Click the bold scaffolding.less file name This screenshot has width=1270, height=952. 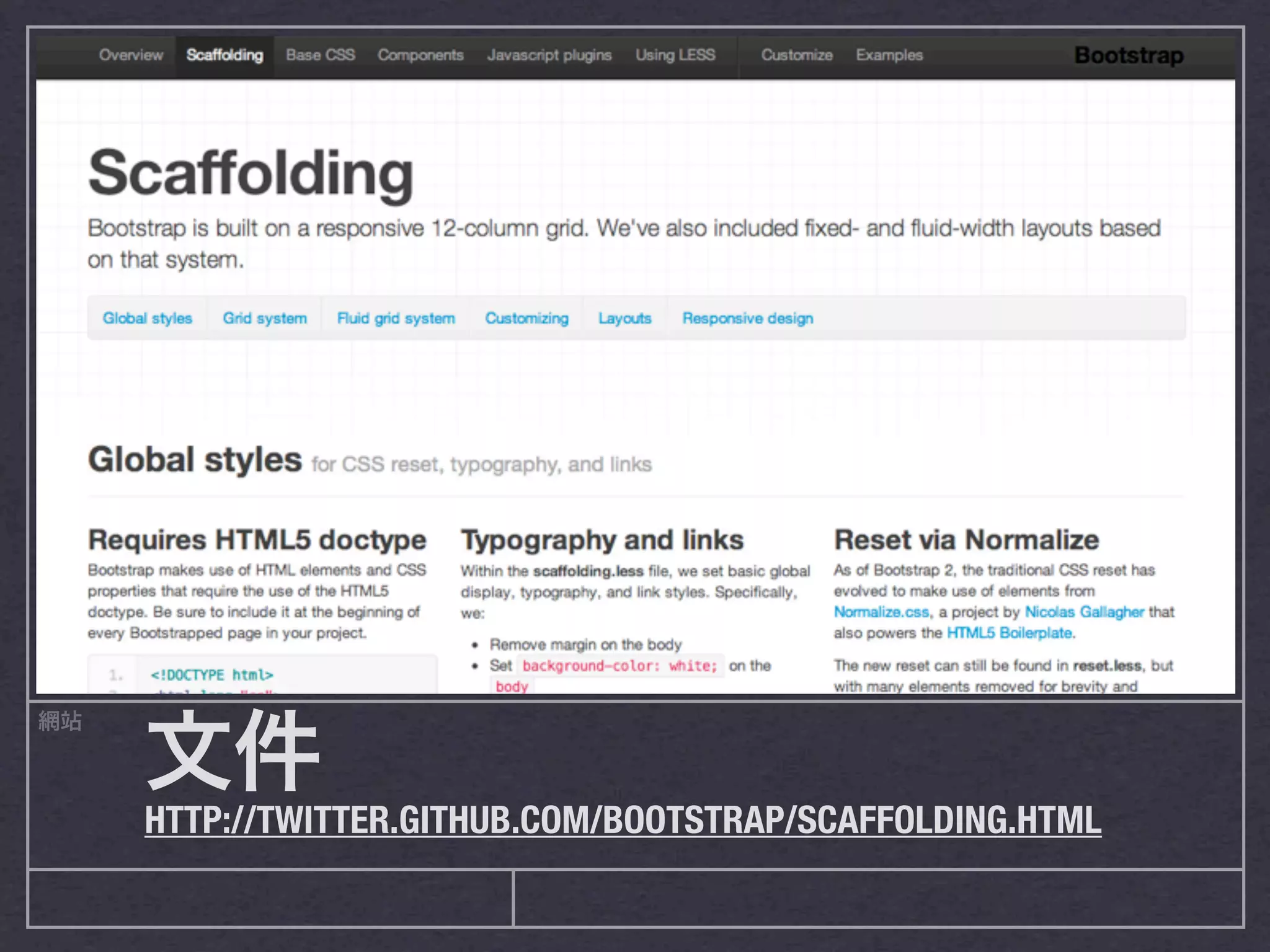click(588, 571)
